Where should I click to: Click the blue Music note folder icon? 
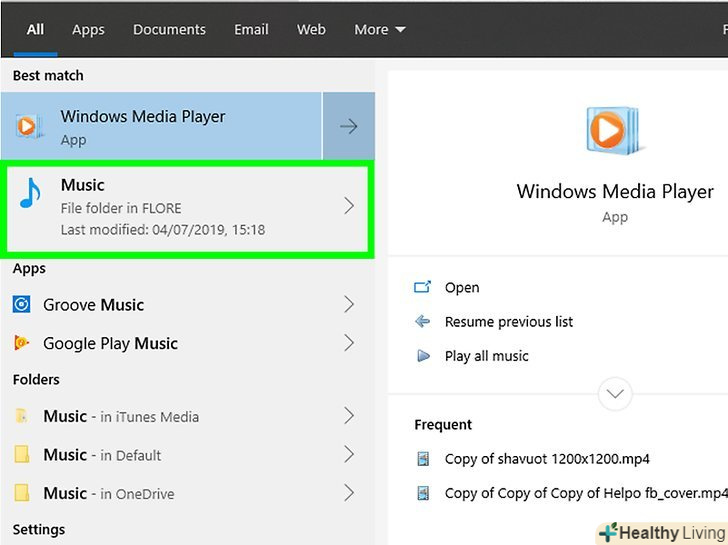[x=30, y=195]
